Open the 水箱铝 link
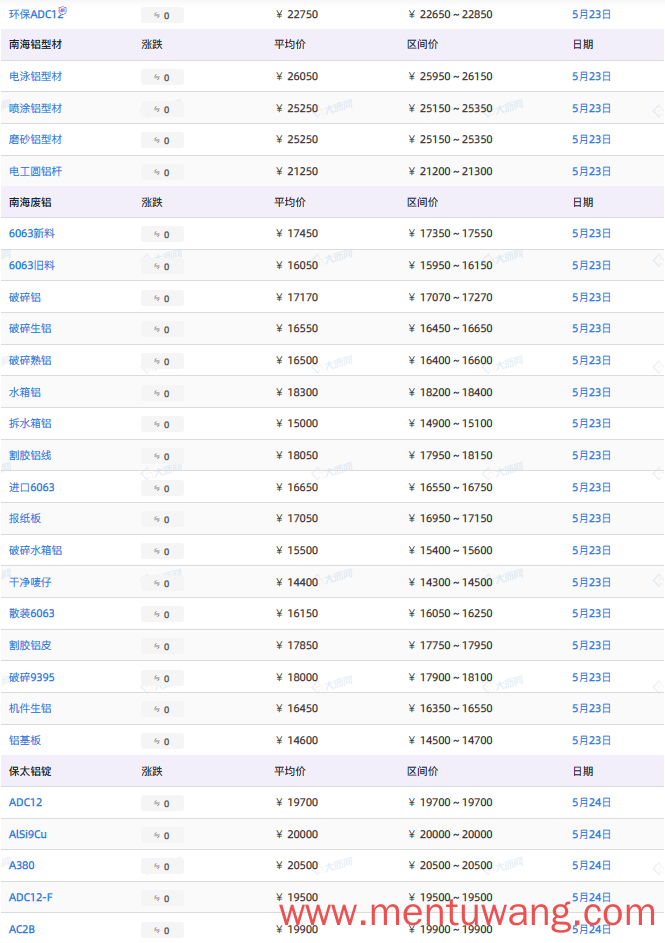This screenshot has width=665, height=943. click(x=25, y=392)
